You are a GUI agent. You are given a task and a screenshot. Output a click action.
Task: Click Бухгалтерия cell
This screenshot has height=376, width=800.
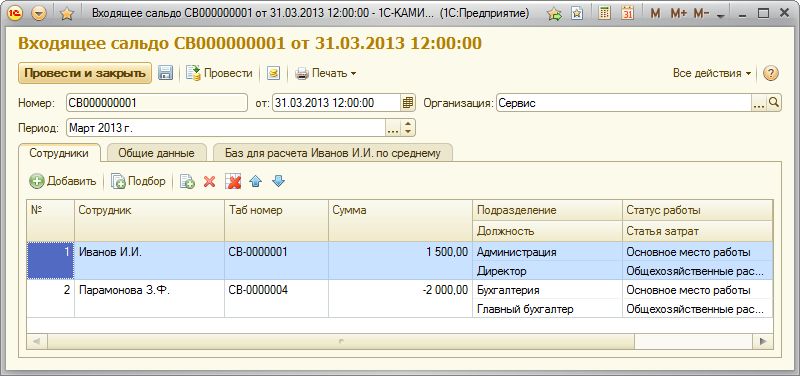[x=547, y=290]
